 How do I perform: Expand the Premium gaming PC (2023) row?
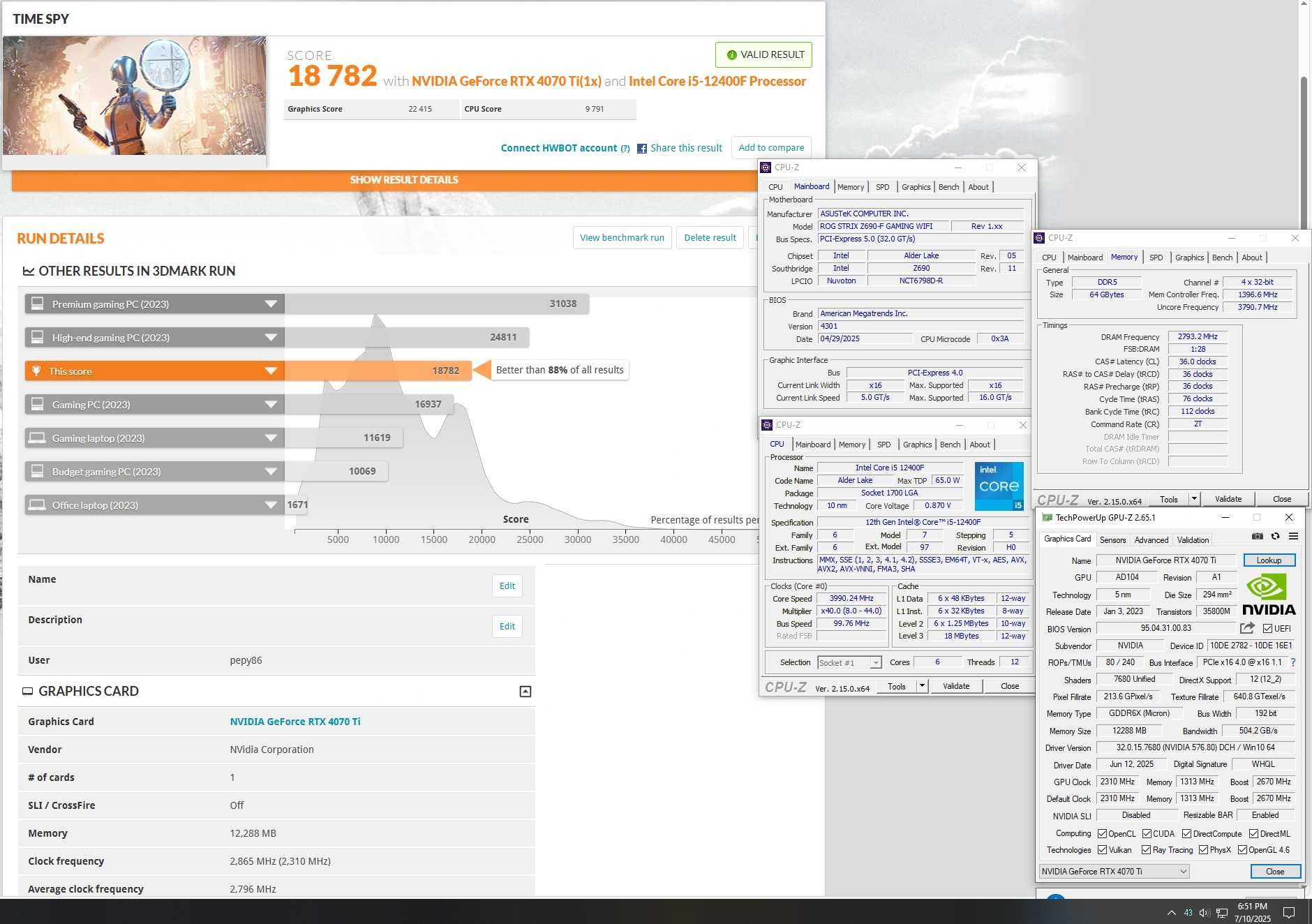pos(271,304)
